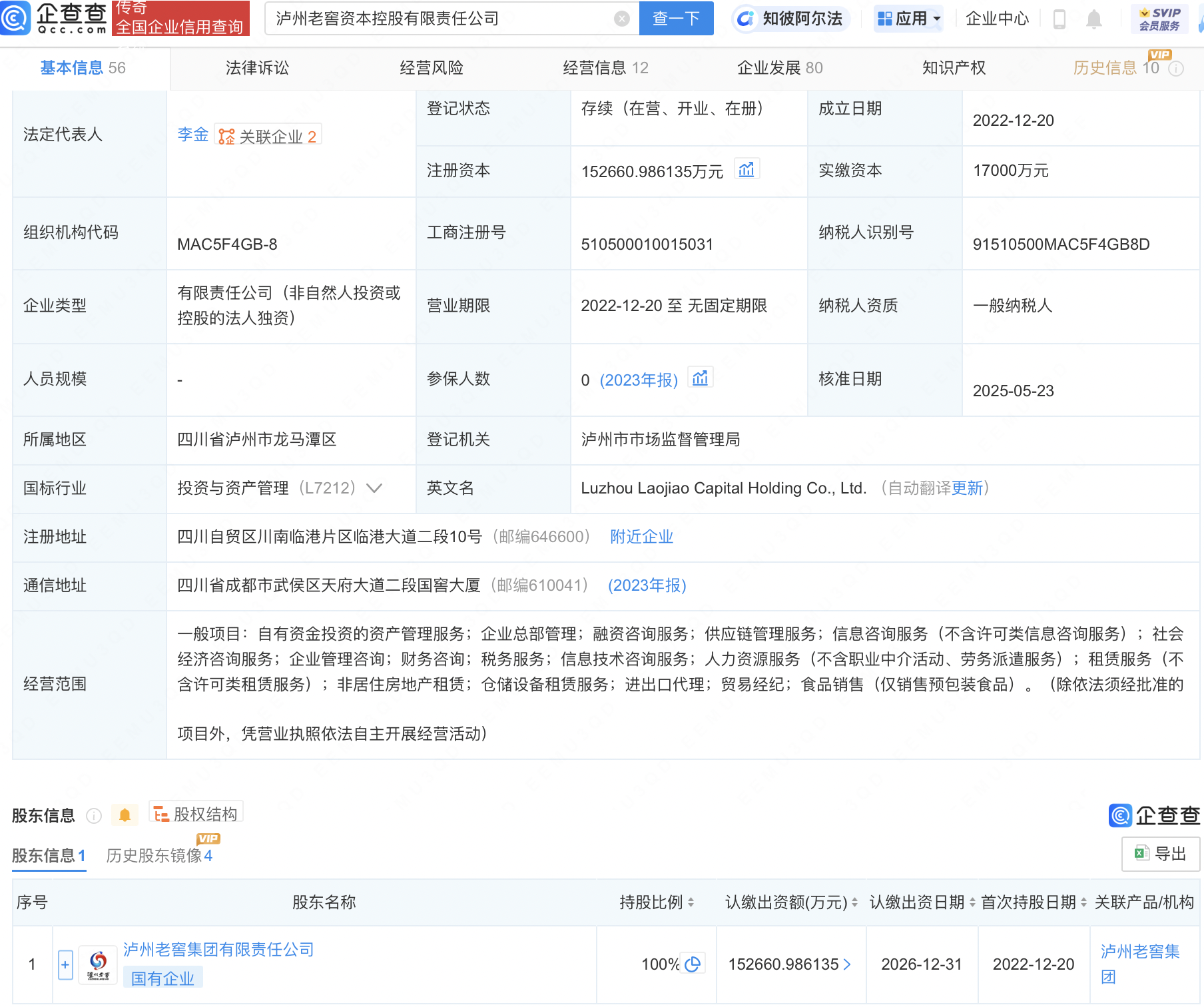The width and height of the screenshot is (1204, 1007).
Task: Open the 应用 dropdown menu
Action: click(909, 19)
